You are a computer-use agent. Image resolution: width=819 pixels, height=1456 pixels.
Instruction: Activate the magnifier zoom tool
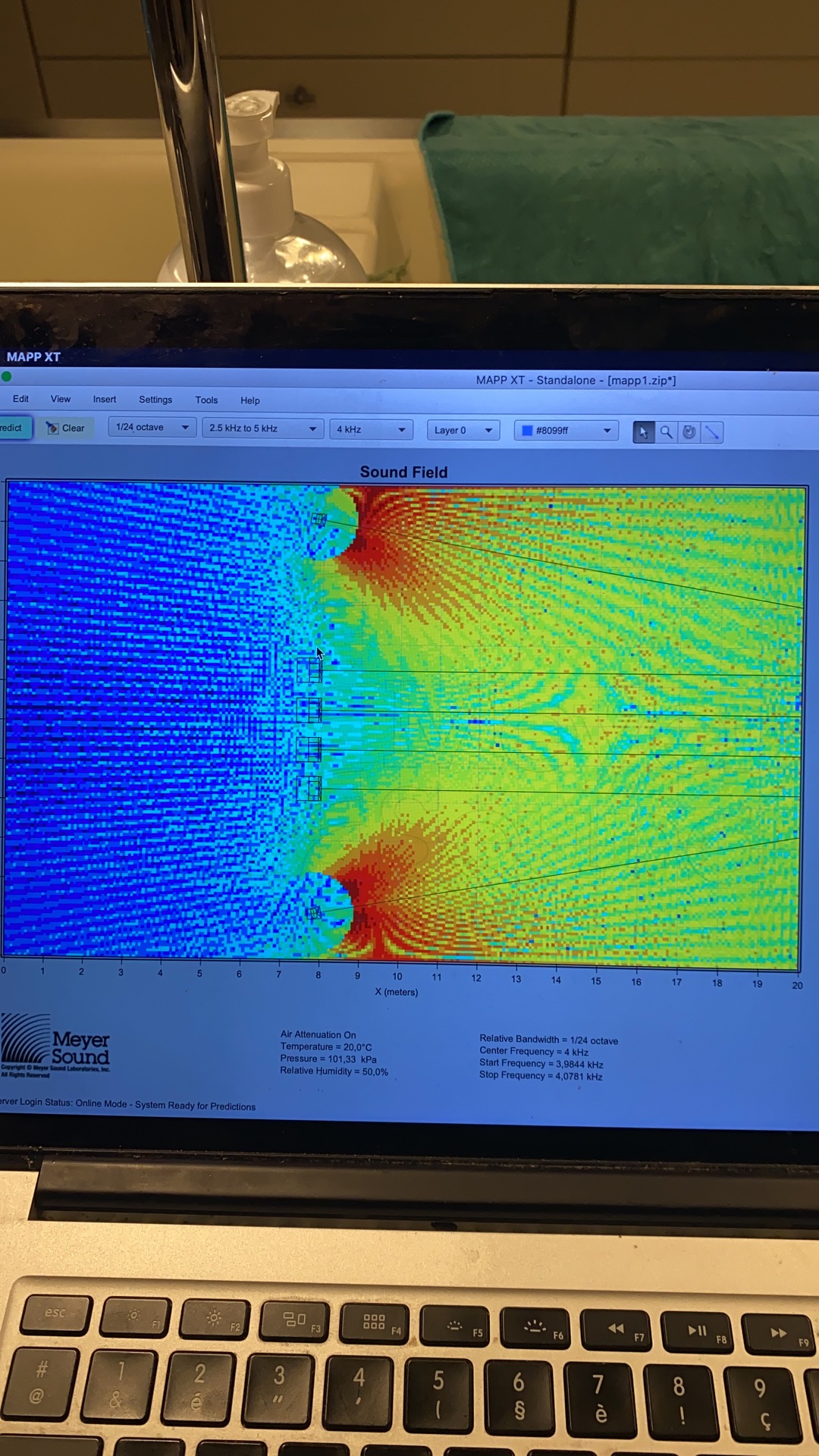coord(666,432)
